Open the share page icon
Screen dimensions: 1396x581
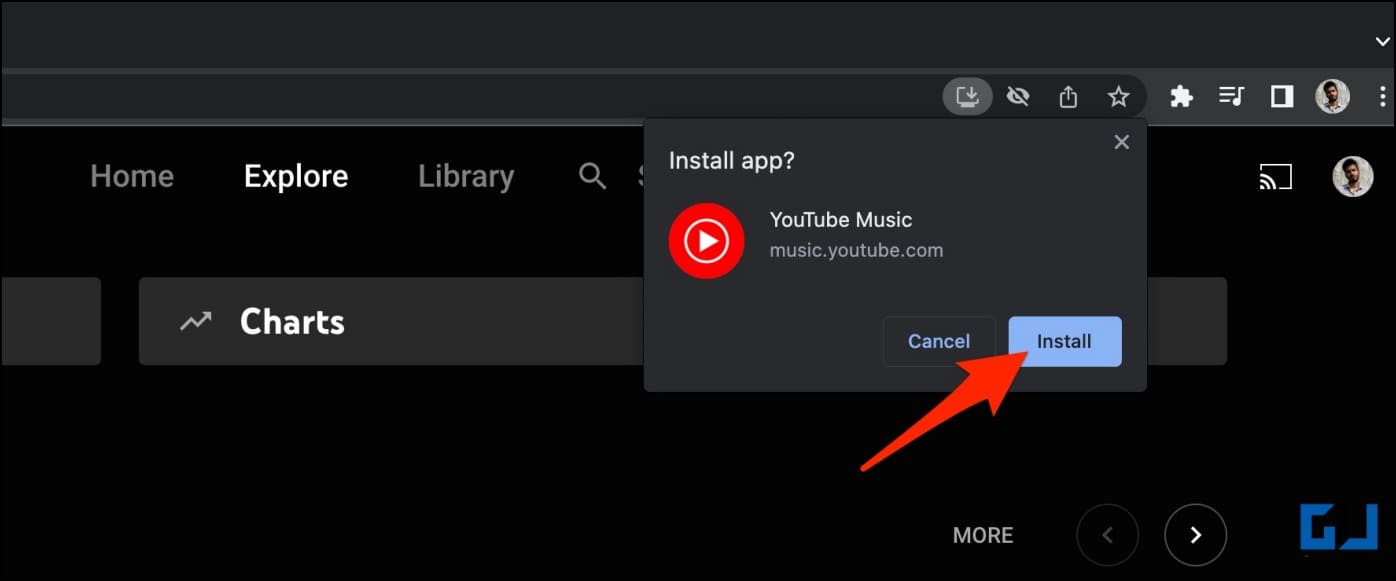[x=1068, y=97]
